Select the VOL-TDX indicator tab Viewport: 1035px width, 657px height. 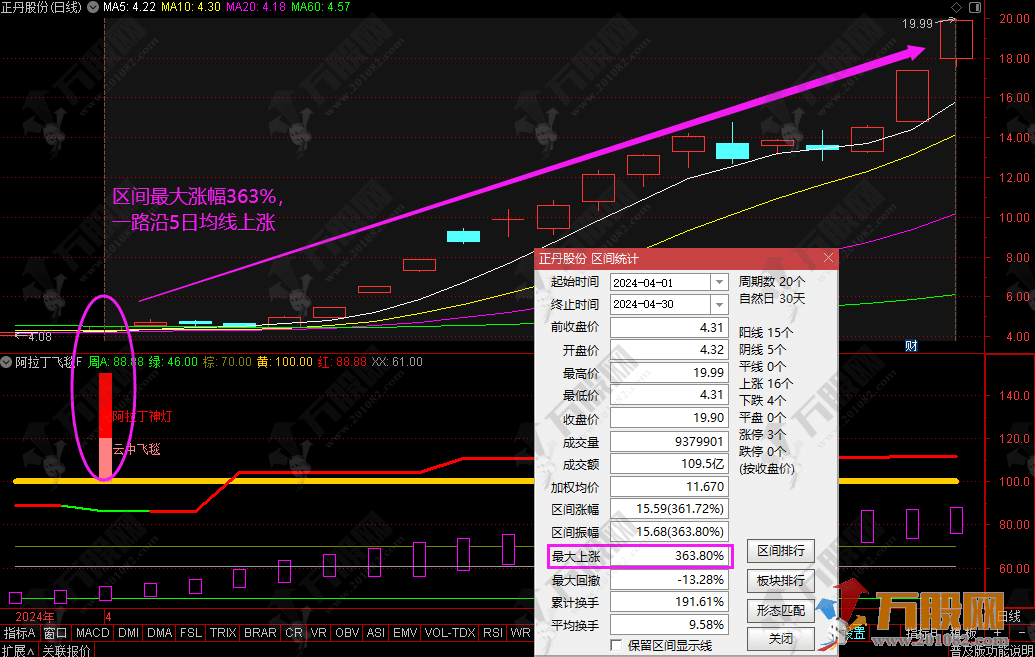pyautogui.click(x=450, y=633)
